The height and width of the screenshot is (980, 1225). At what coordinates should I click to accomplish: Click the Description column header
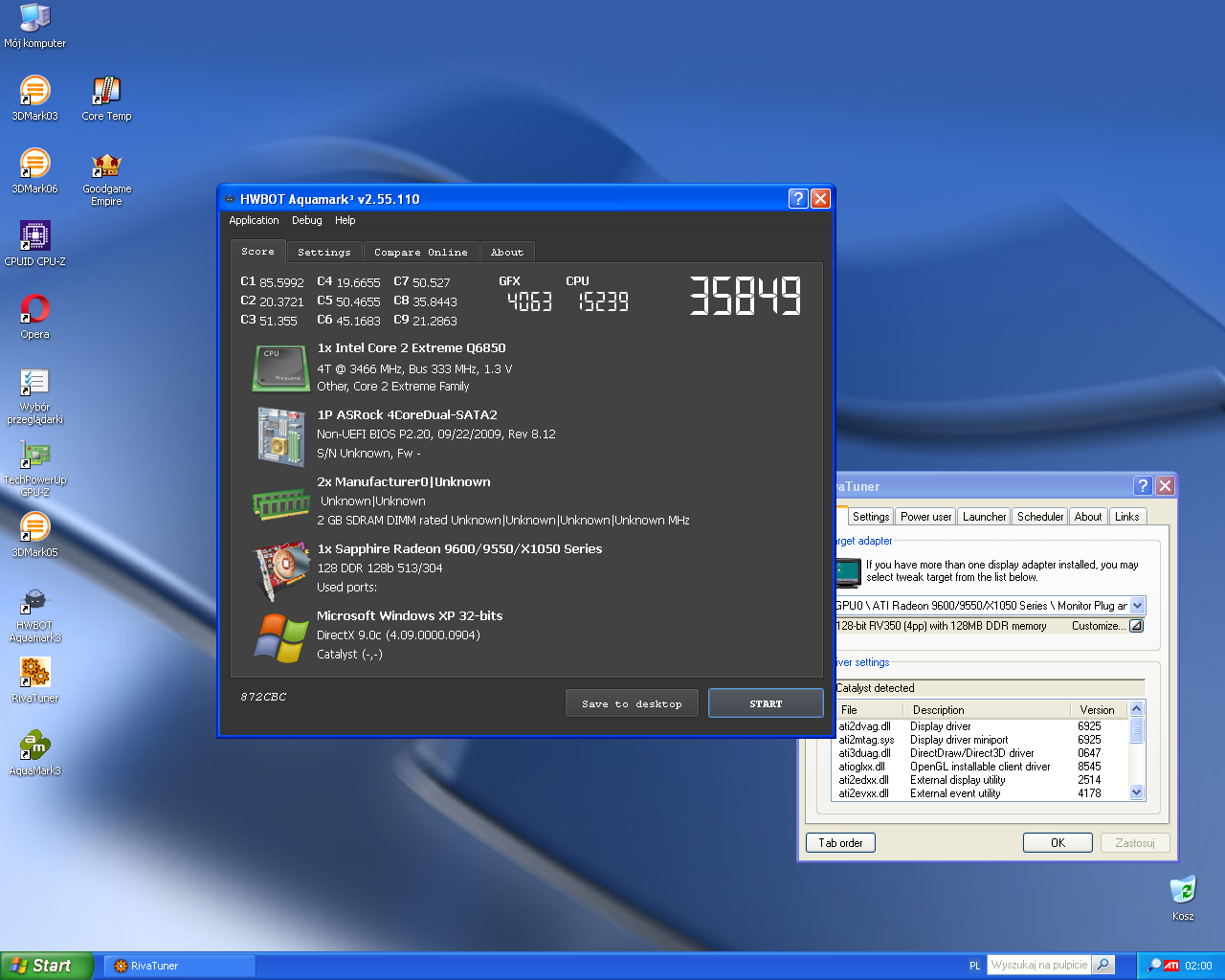pyautogui.click(x=988, y=710)
